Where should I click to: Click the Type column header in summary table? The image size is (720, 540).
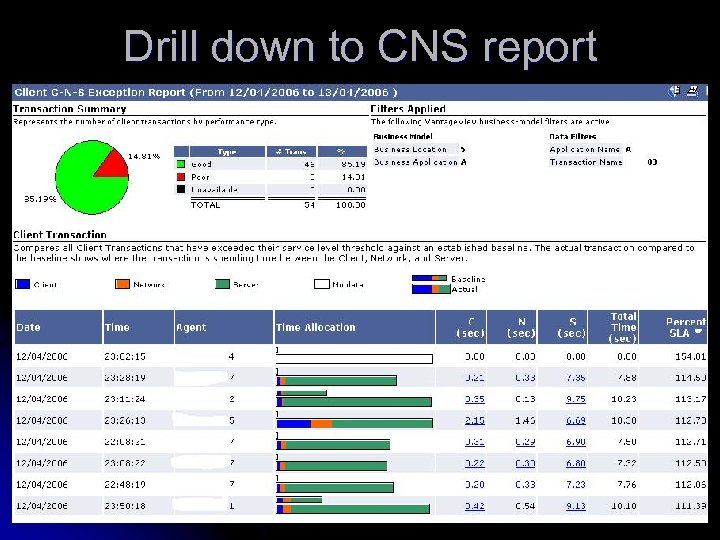227,152
